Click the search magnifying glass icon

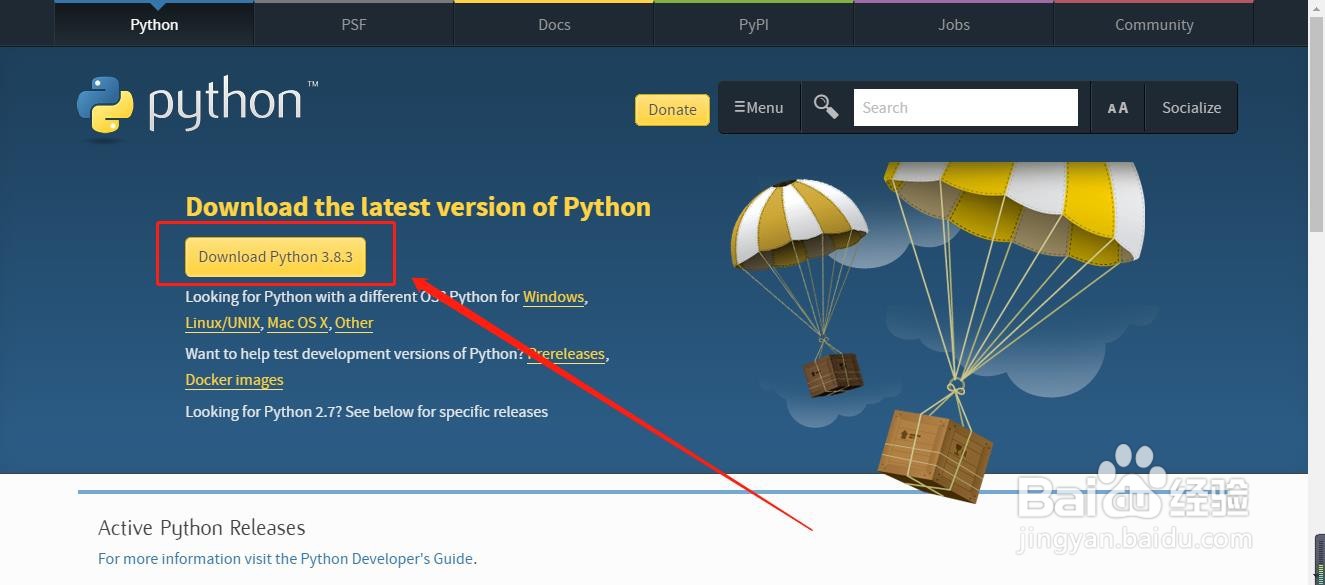826,106
